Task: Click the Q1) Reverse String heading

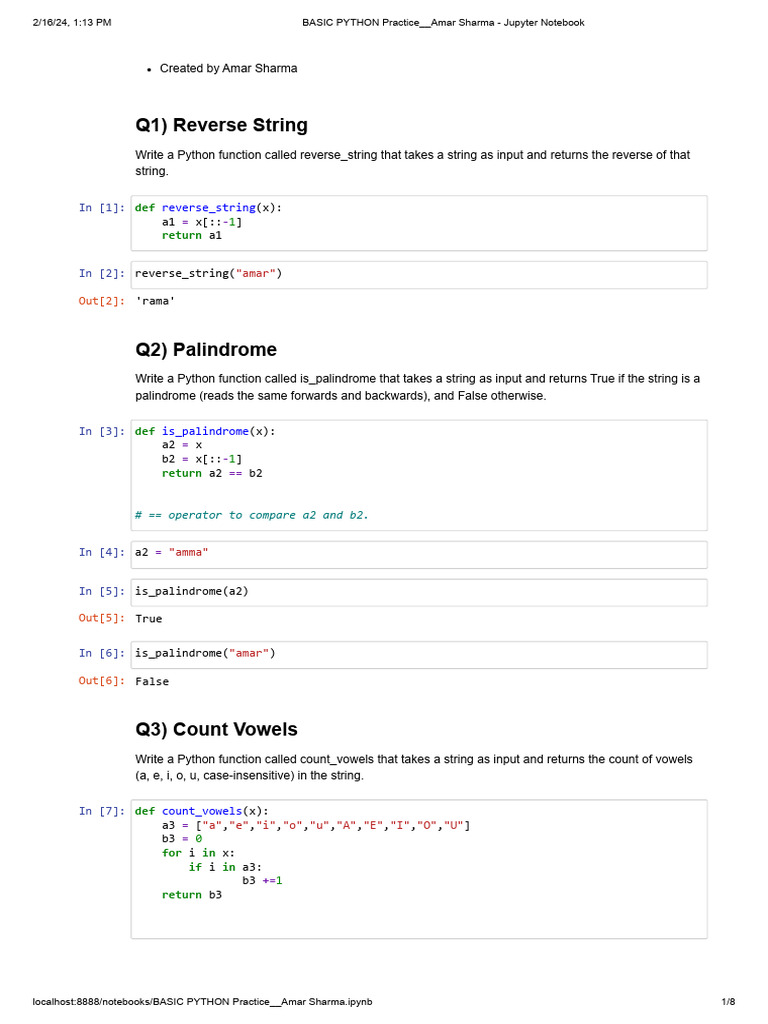Action: [x=221, y=125]
